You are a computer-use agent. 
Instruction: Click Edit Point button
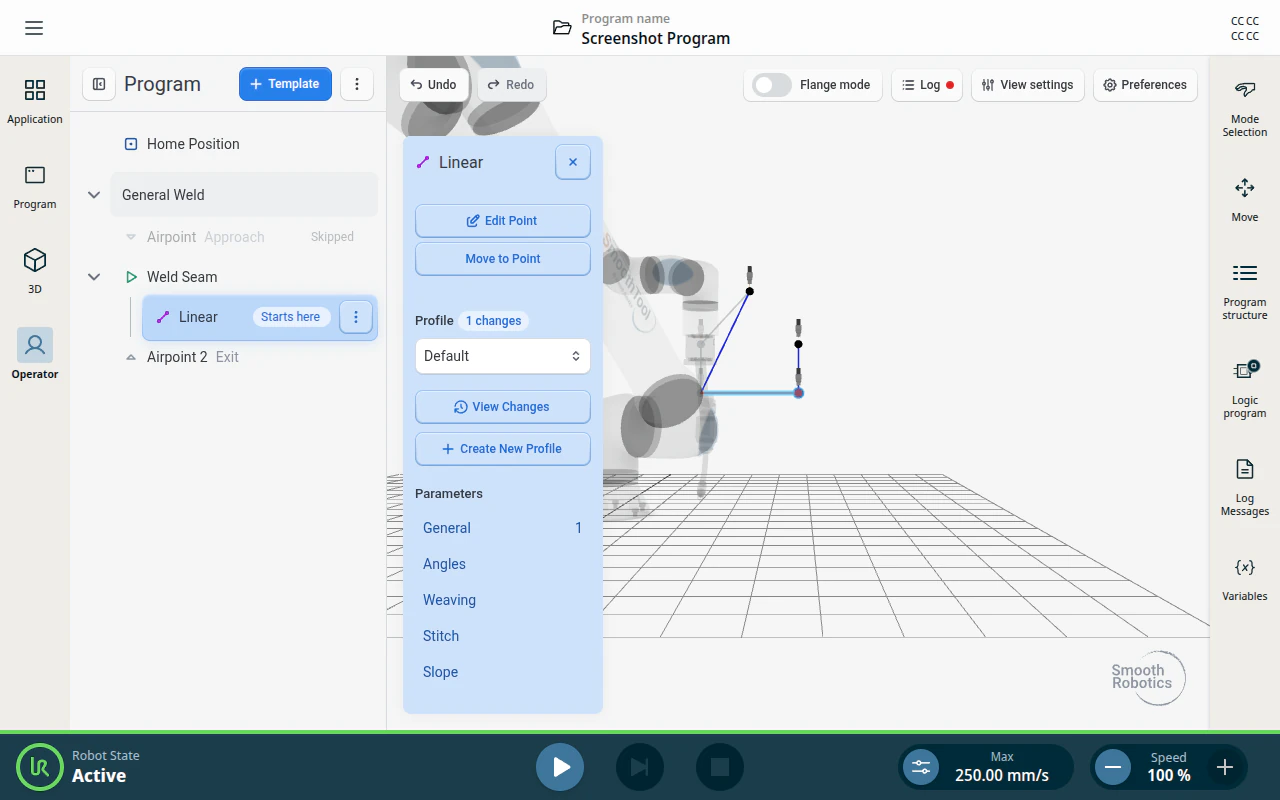(503, 221)
